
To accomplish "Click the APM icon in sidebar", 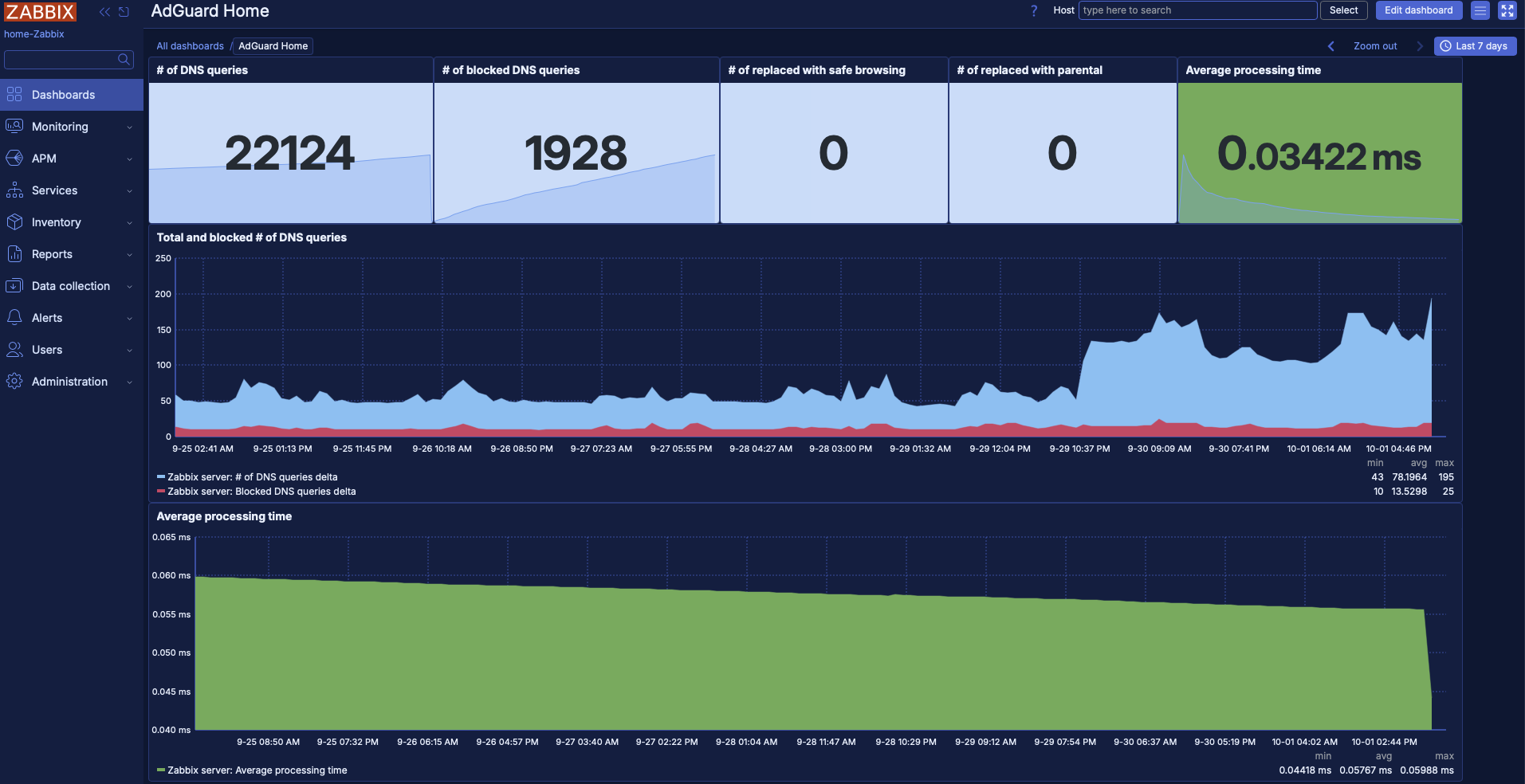I will click(14, 159).
